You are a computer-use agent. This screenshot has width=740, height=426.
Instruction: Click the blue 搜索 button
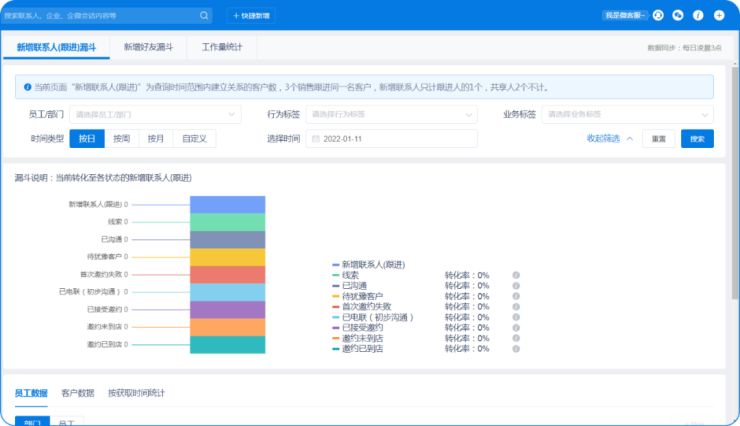(x=697, y=139)
